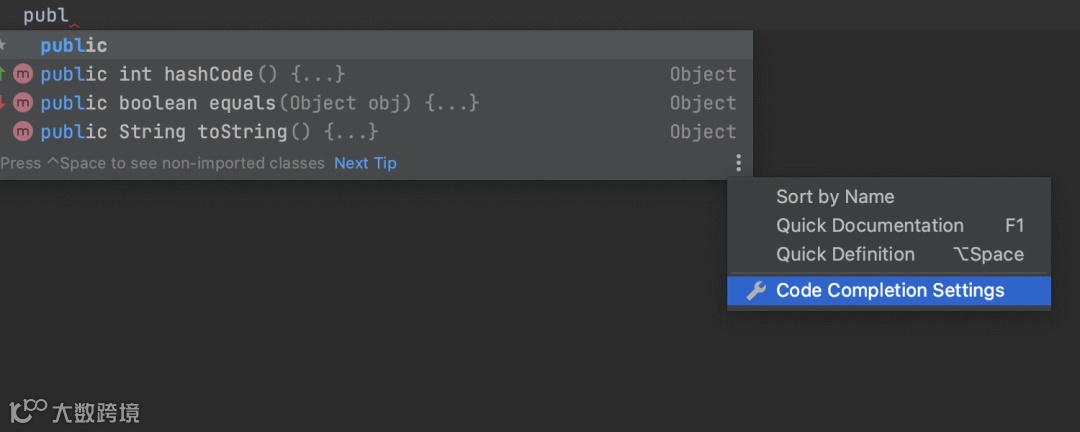Toggle Sort by Name option

coord(835,197)
